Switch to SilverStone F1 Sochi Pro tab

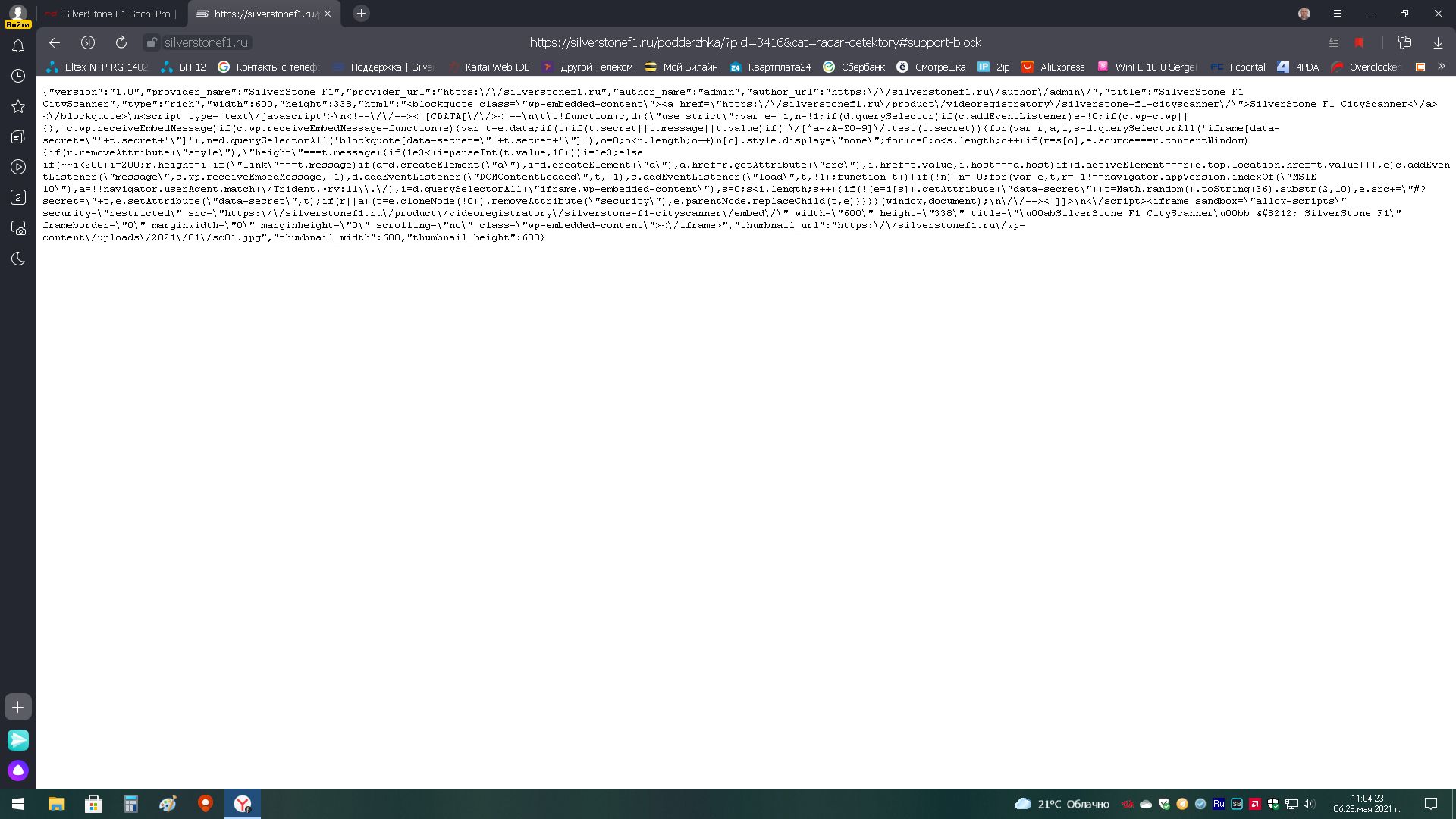(x=114, y=14)
